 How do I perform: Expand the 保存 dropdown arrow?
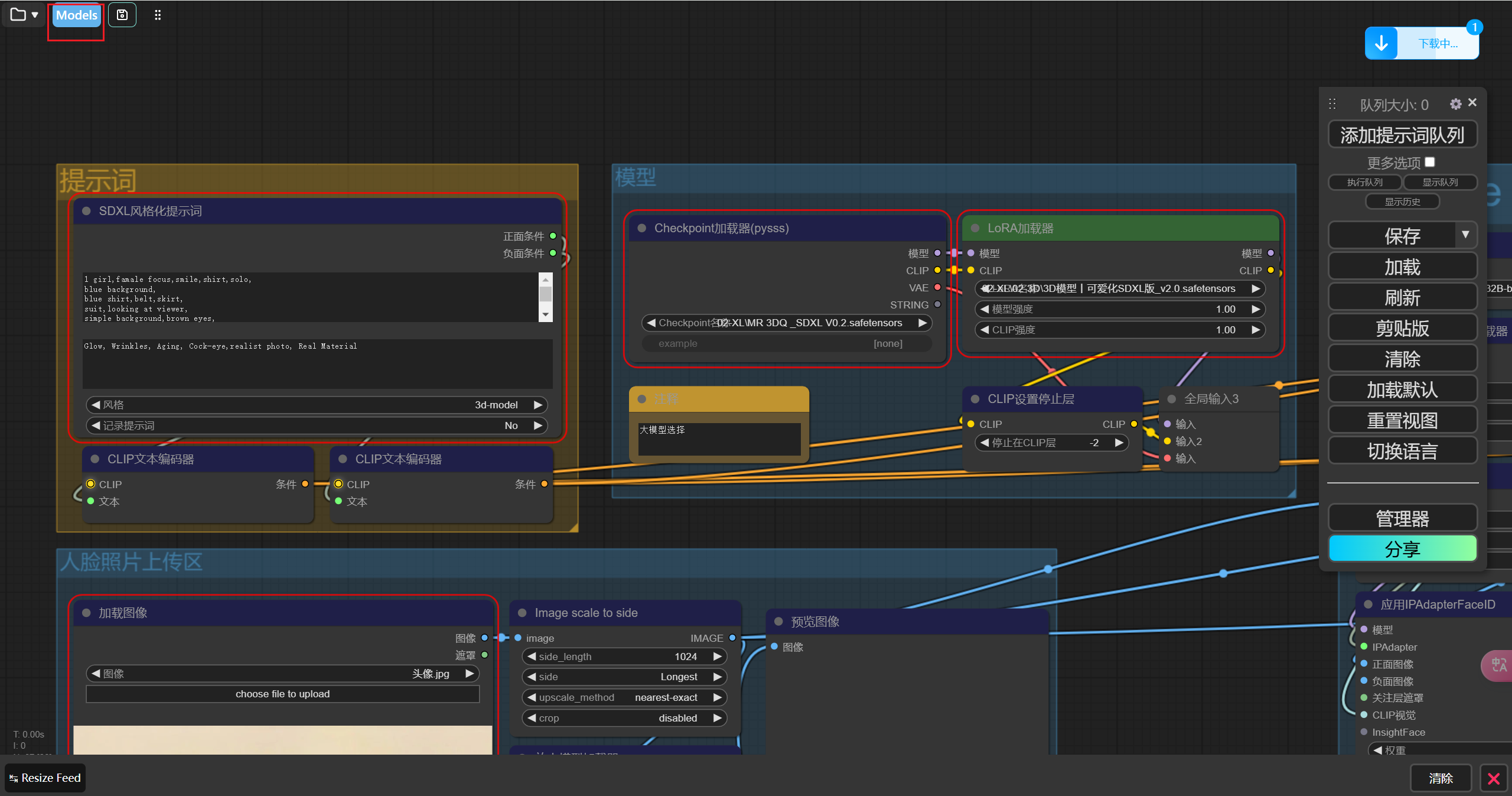[x=1465, y=235]
